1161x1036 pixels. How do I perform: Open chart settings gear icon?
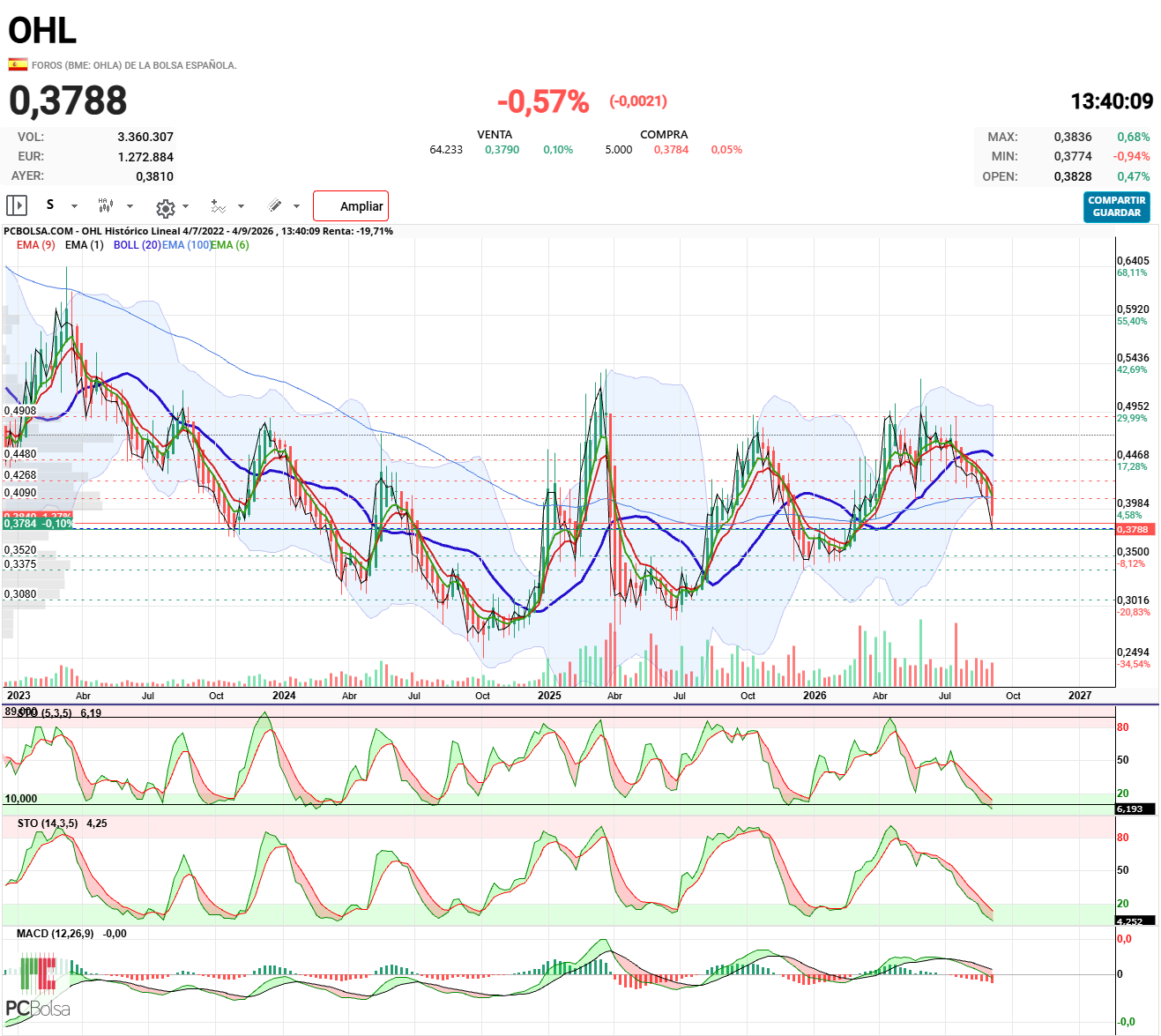[x=165, y=207]
